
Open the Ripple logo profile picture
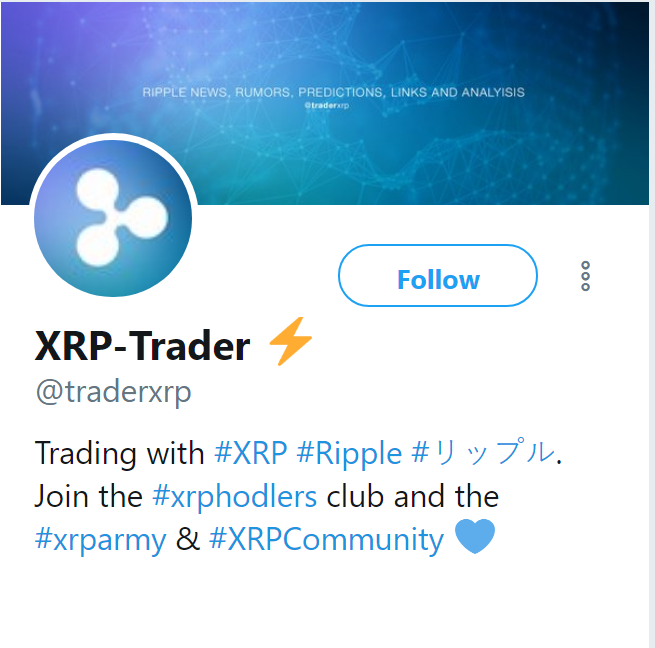point(113,218)
